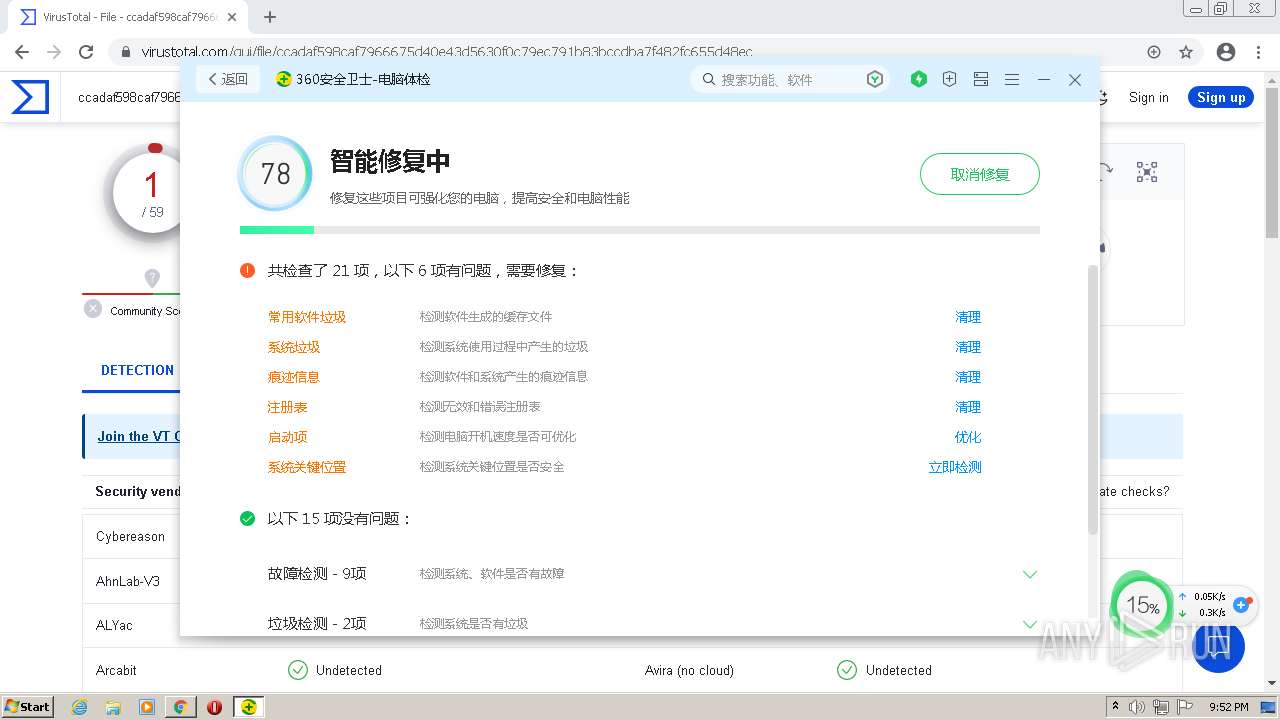Click the score 78 circle
The image size is (1280, 720).
275,174
